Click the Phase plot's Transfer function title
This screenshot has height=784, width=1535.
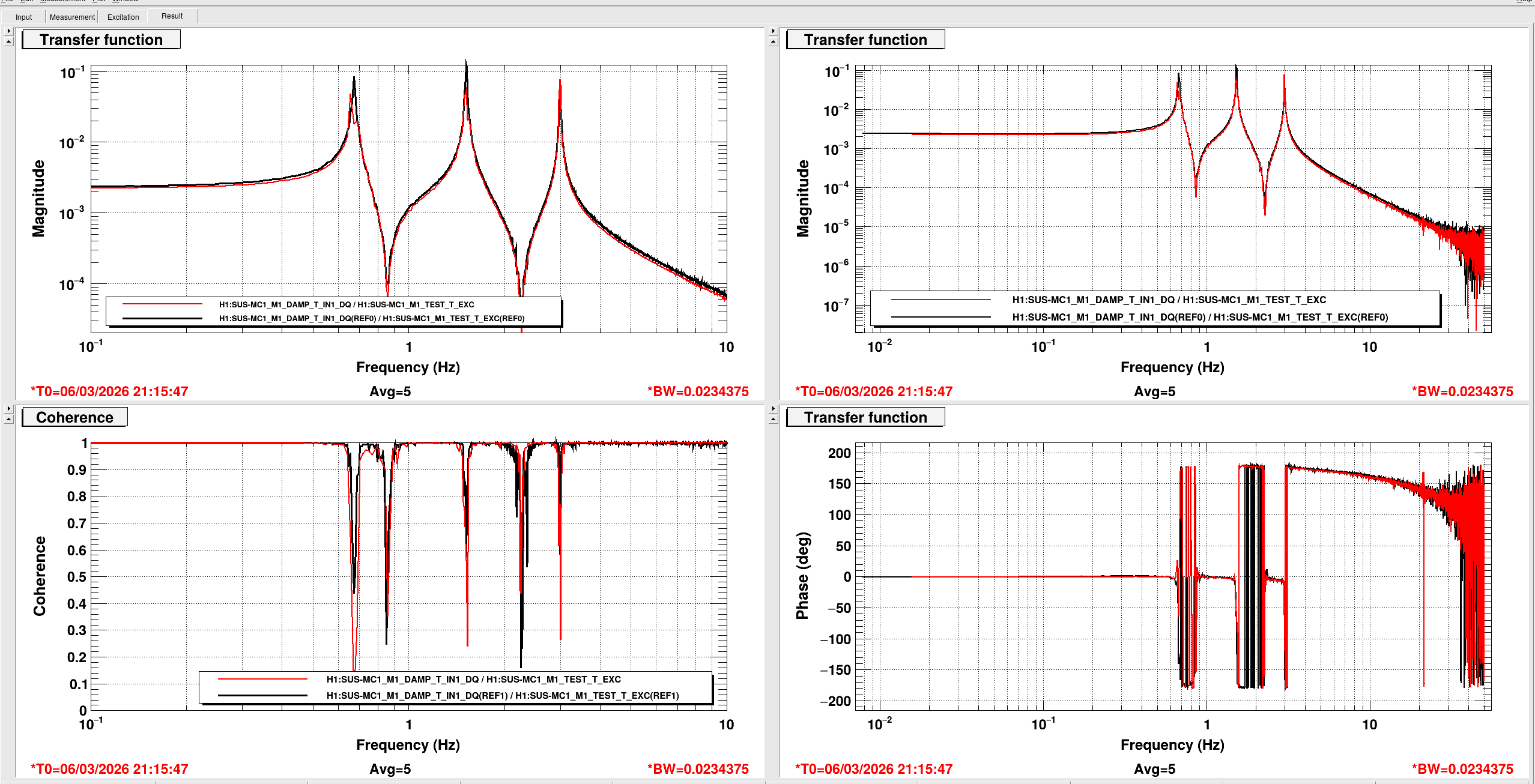coord(865,417)
